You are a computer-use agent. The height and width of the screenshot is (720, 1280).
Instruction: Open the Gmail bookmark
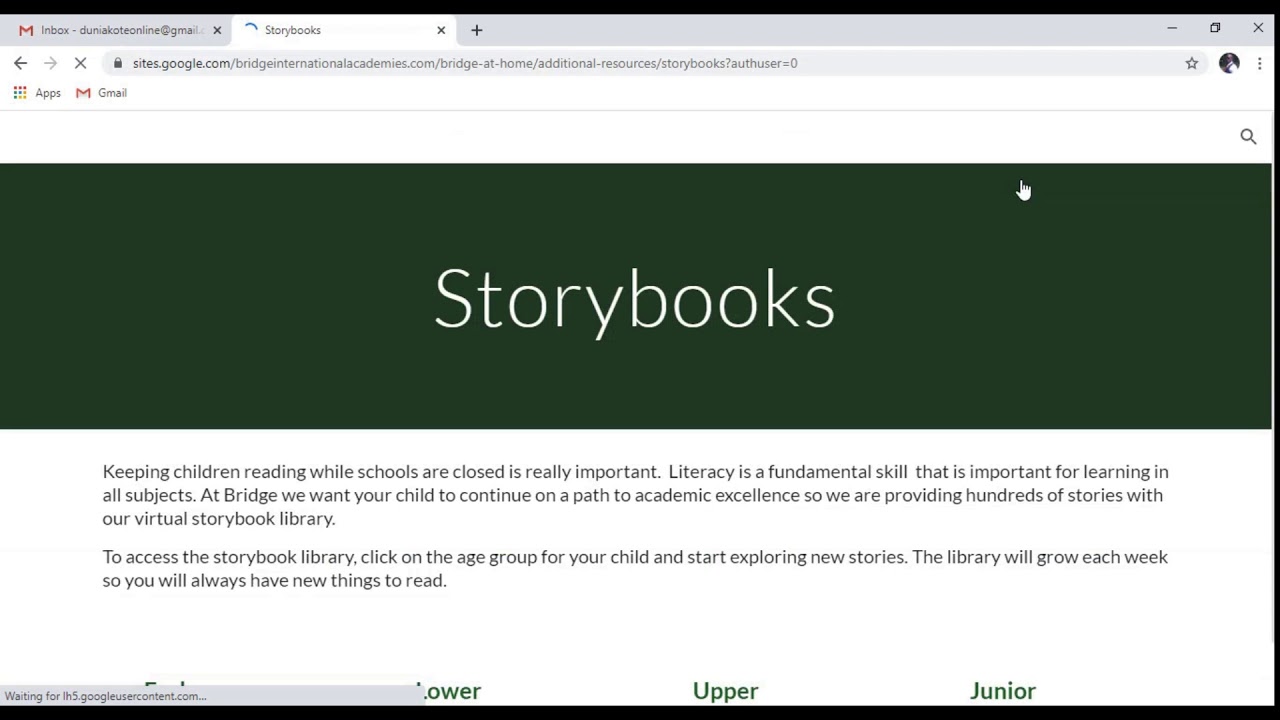tap(102, 93)
